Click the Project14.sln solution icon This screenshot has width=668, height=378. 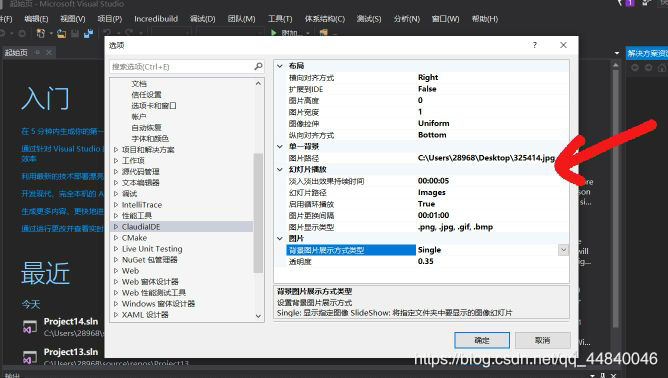30,327
